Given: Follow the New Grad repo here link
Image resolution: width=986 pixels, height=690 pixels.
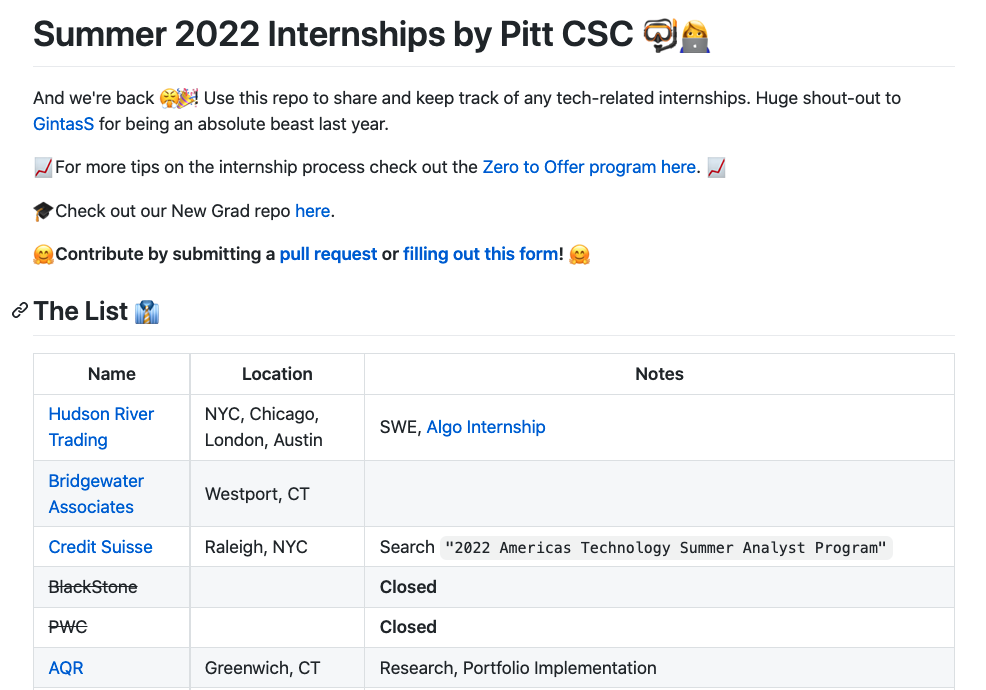Looking at the screenshot, I should coord(313,211).
